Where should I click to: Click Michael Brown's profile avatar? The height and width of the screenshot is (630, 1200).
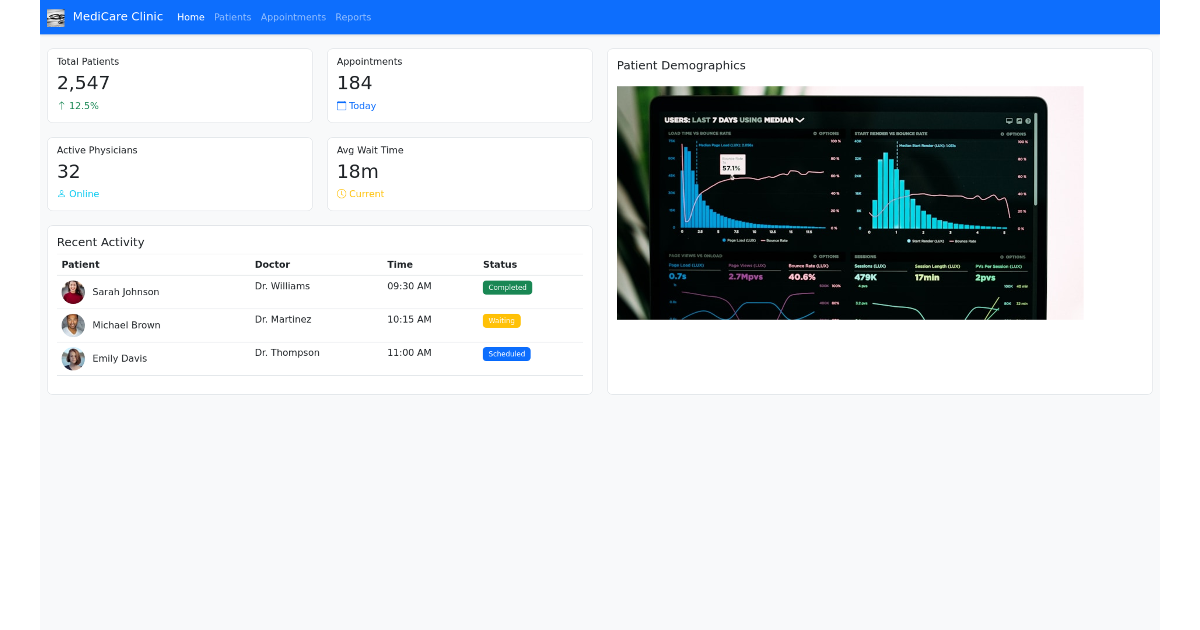click(x=73, y=325)
